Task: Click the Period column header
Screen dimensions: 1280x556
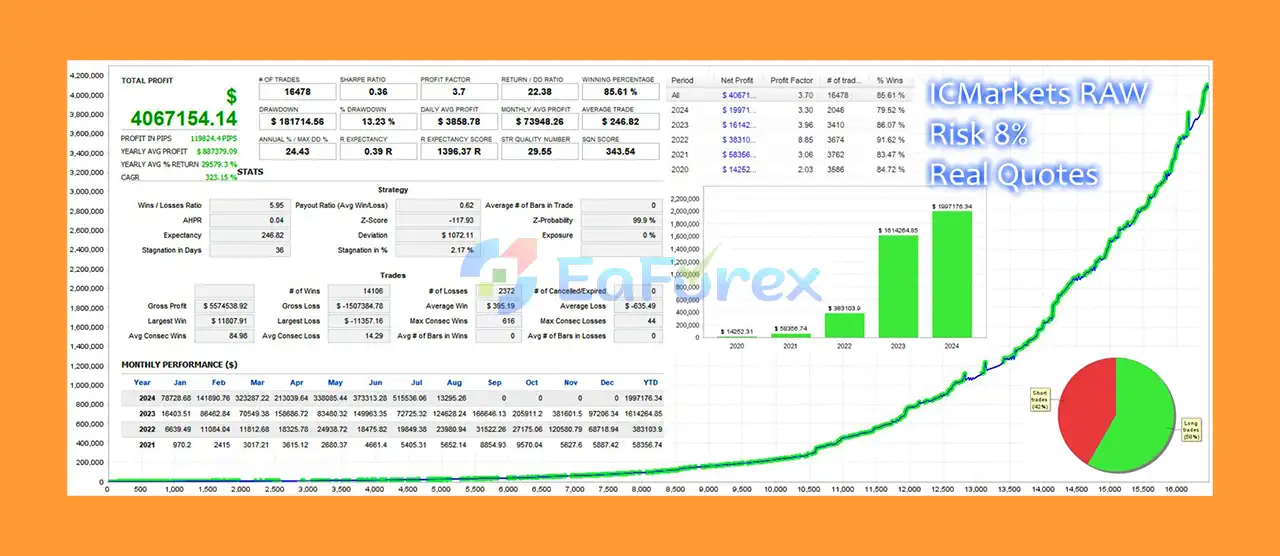Action: click(682, 80)
